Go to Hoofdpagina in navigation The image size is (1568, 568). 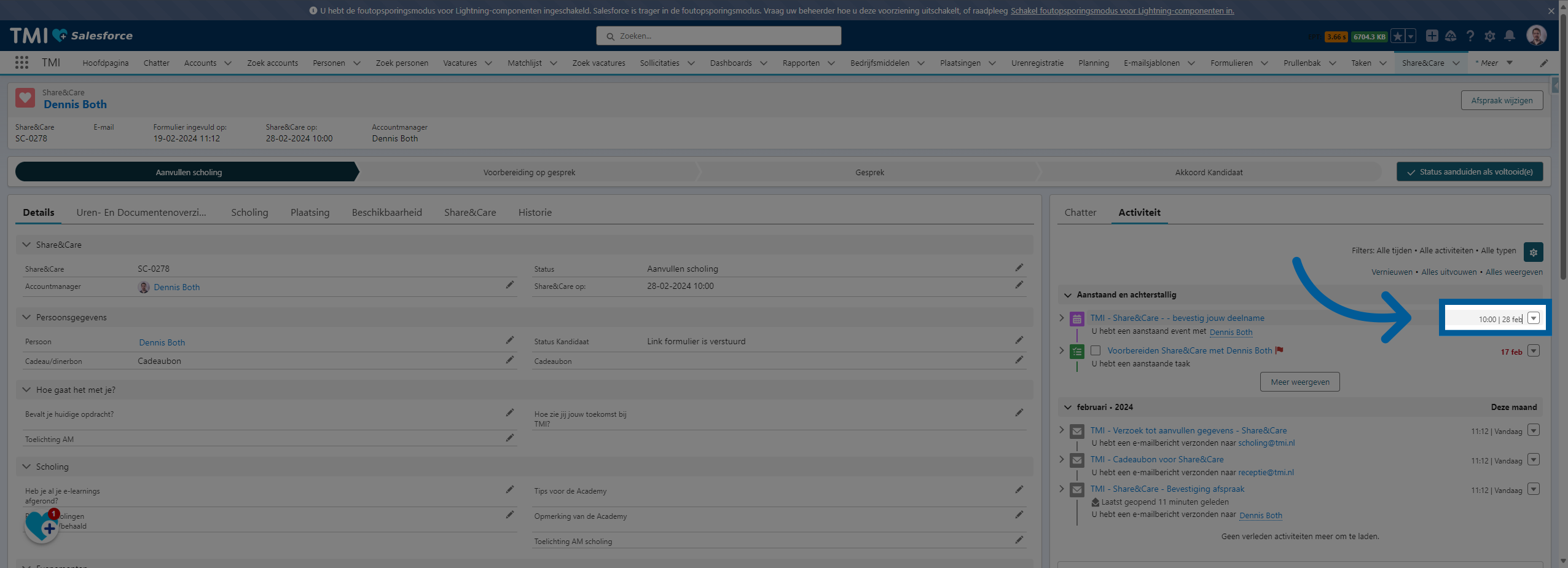point(106,63)
